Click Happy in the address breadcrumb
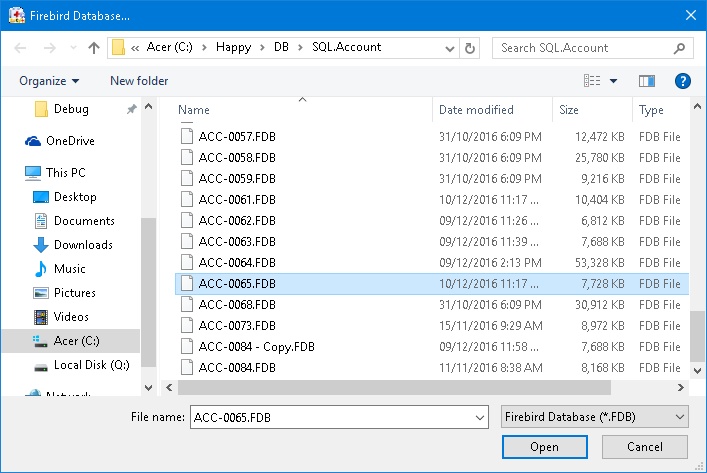 [233, 47]
